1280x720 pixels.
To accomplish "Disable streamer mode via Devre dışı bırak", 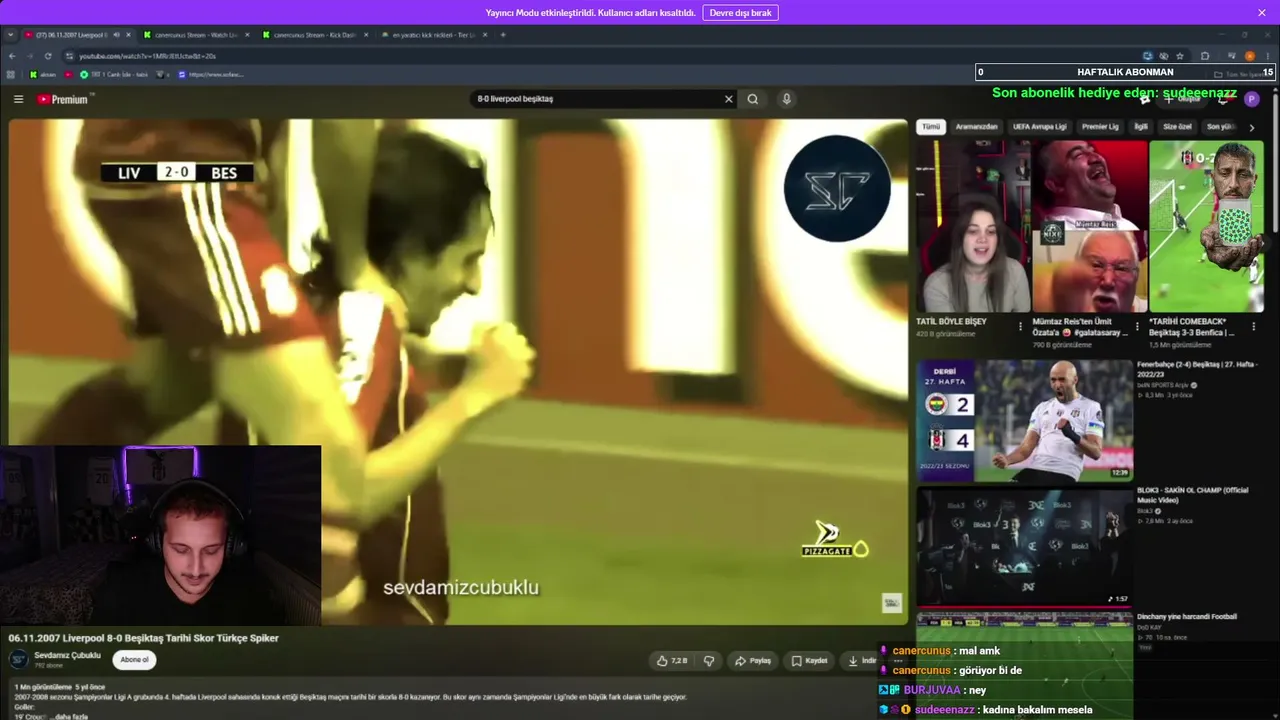I will point(740,13).
